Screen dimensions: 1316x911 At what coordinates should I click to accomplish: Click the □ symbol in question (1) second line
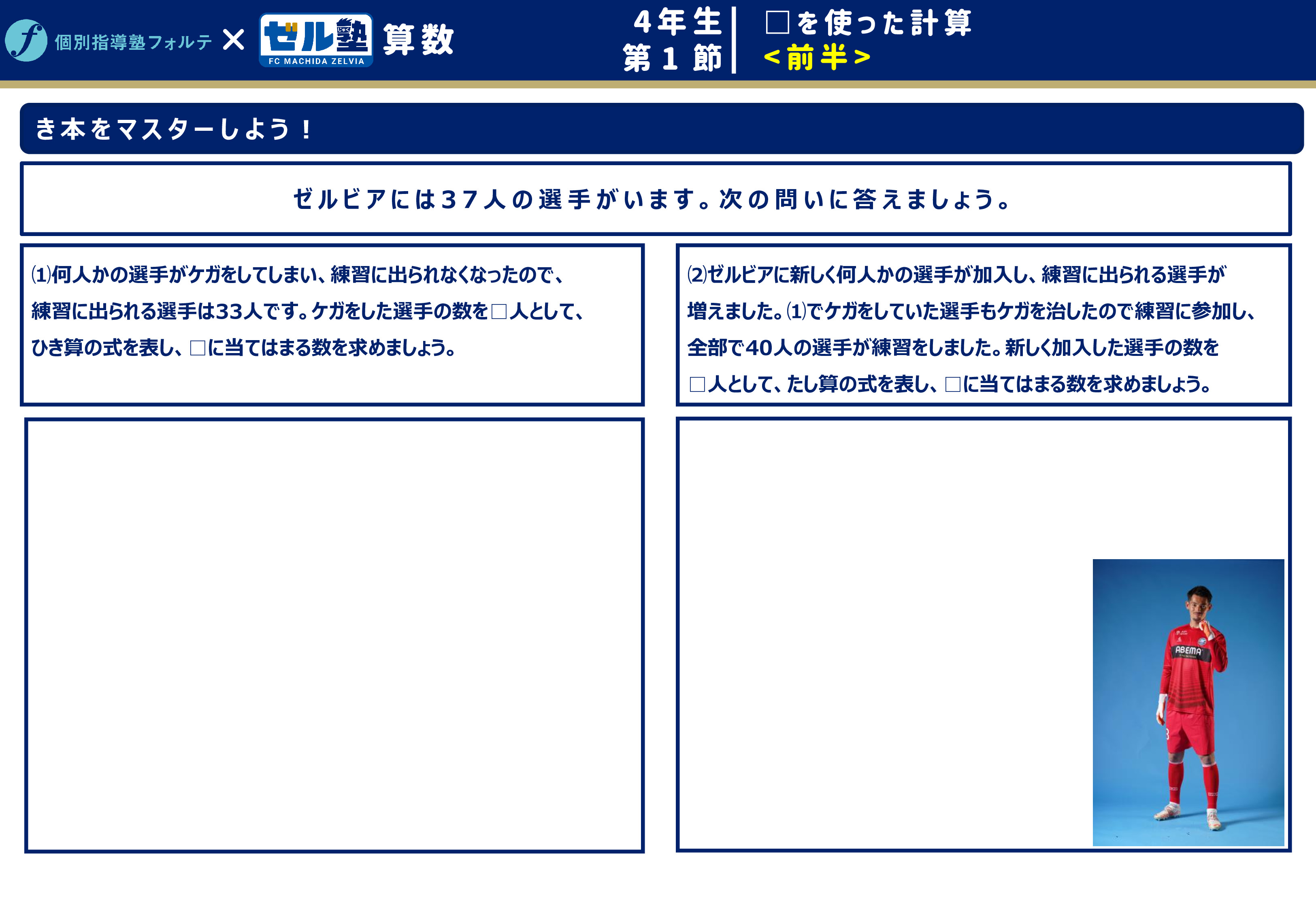(x=499, y=312)
